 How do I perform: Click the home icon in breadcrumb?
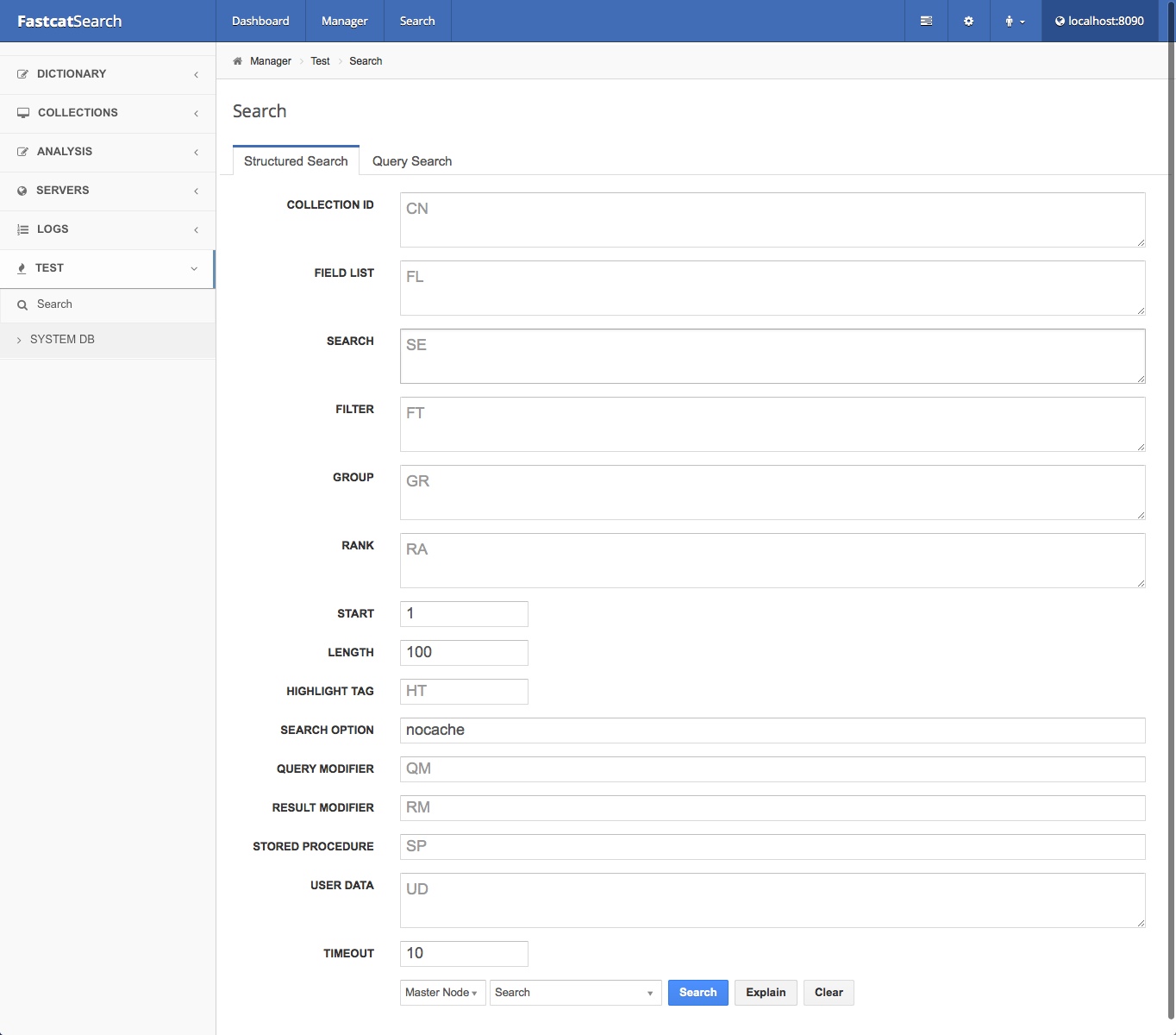coord(237,61)
